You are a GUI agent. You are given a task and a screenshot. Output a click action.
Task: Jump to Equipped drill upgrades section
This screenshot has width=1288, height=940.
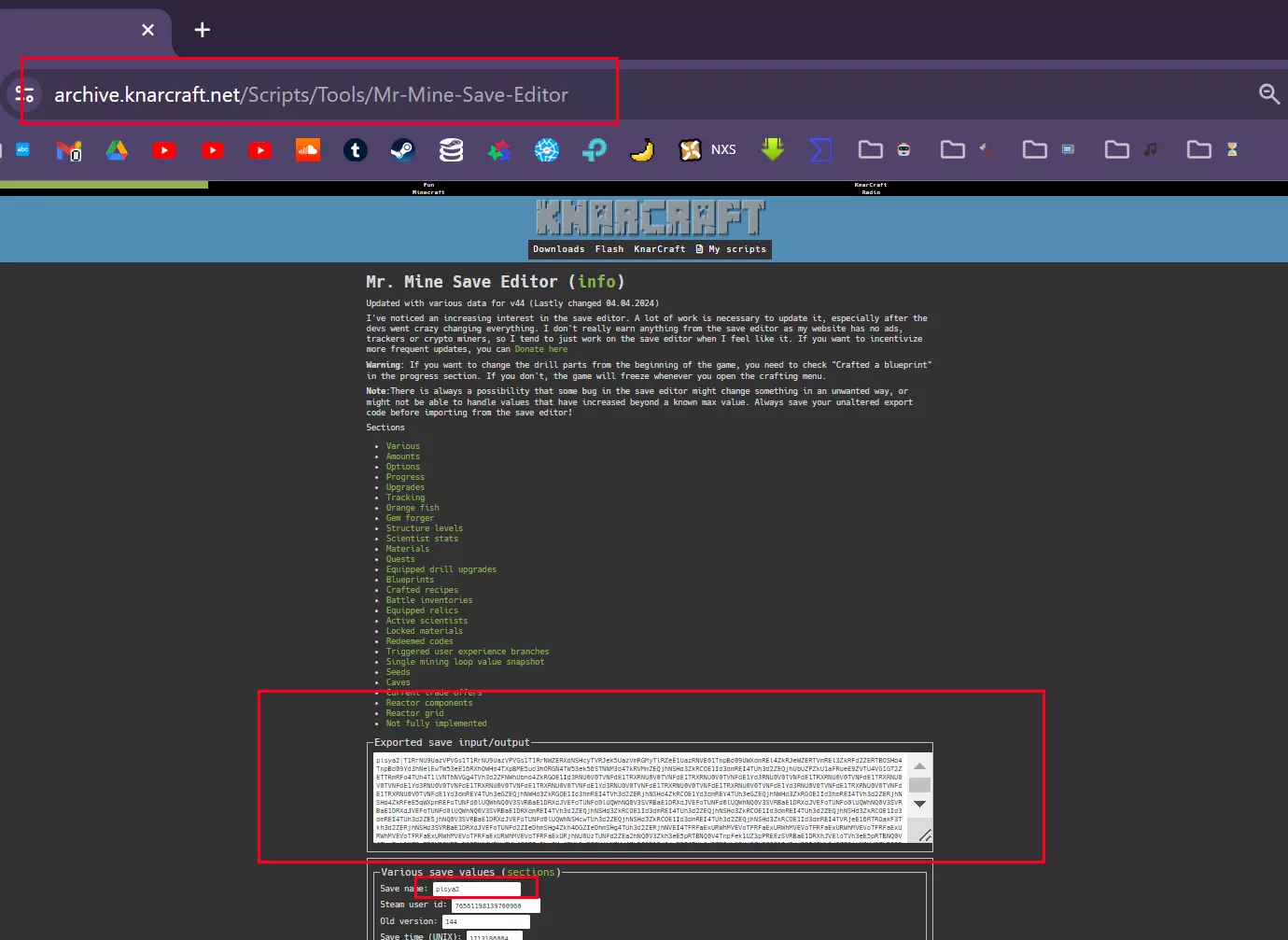coord(441,569)
